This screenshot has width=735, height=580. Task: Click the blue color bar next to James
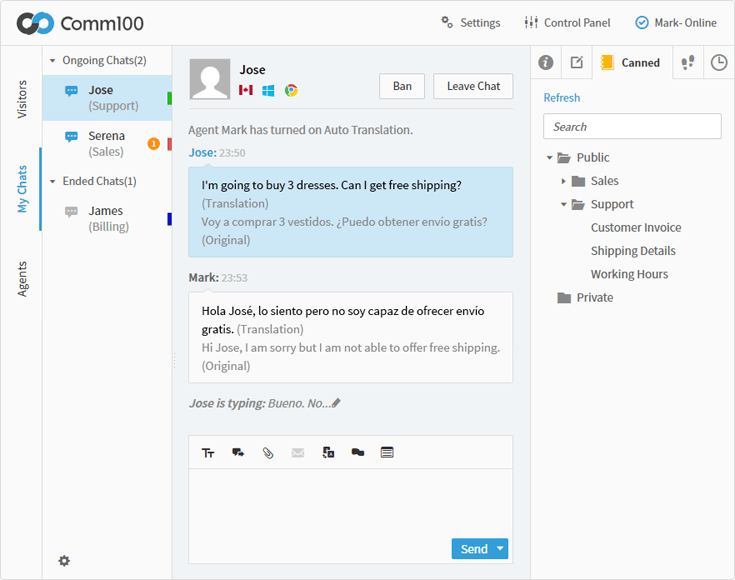click(169, 219)
